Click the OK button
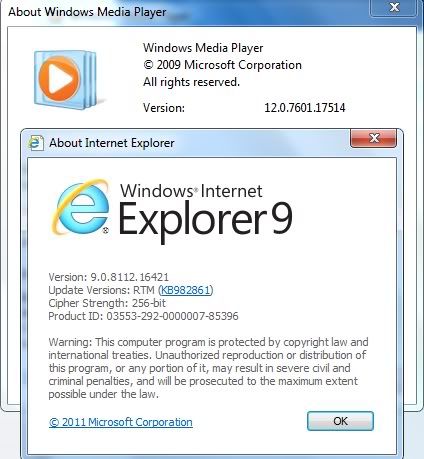Viewport: 424px width, 459px height. point(340,421)
